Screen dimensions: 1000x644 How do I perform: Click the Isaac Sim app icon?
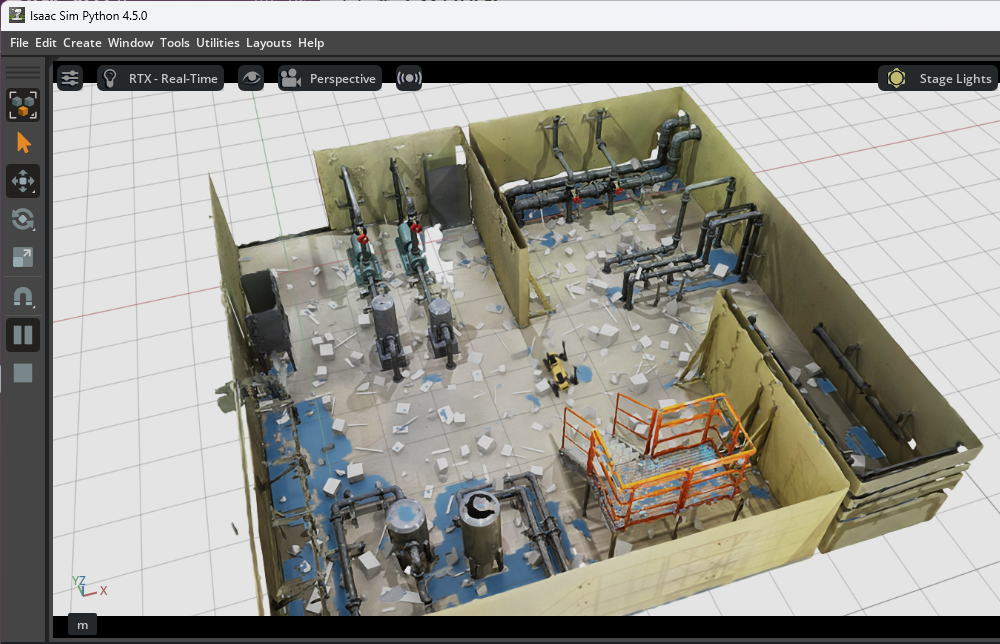pyautogui.click(x=17, y=15)
